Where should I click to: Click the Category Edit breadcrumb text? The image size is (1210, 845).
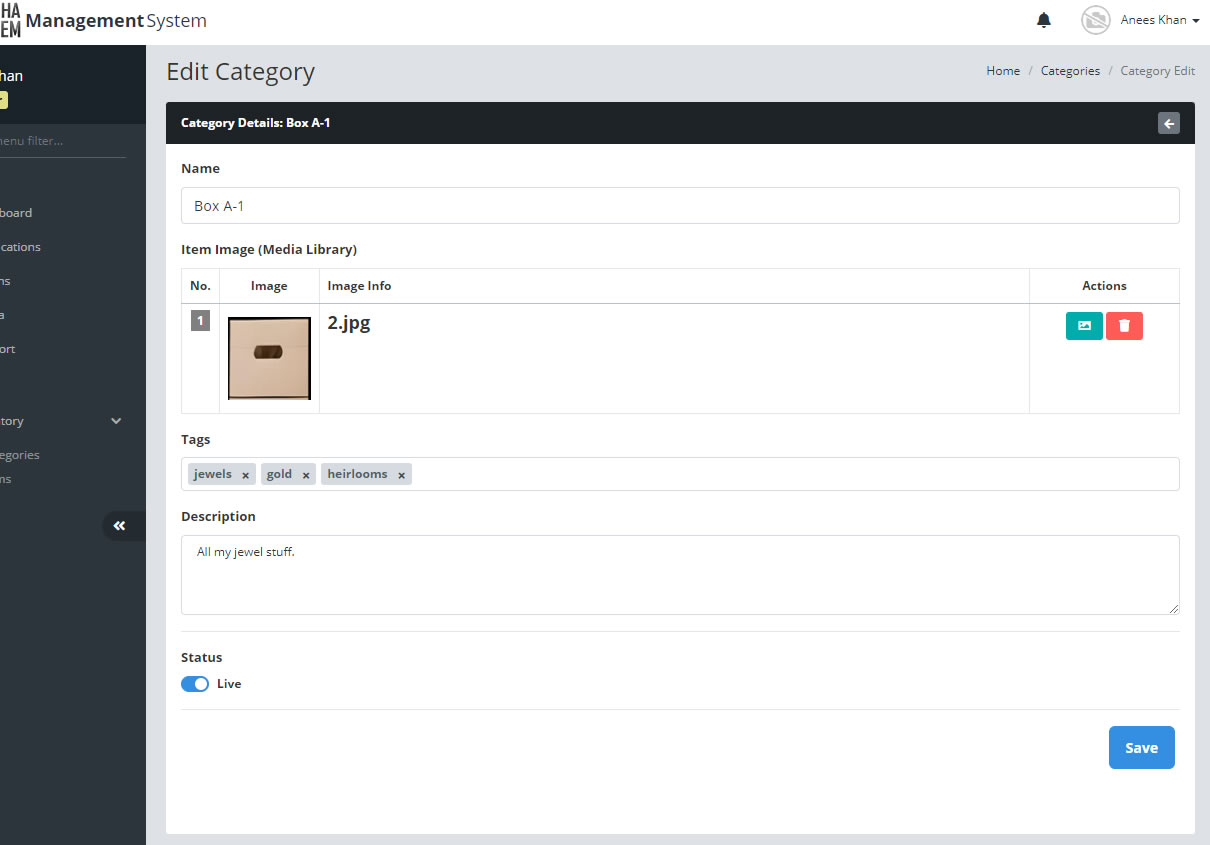[x=1157, y=71]
